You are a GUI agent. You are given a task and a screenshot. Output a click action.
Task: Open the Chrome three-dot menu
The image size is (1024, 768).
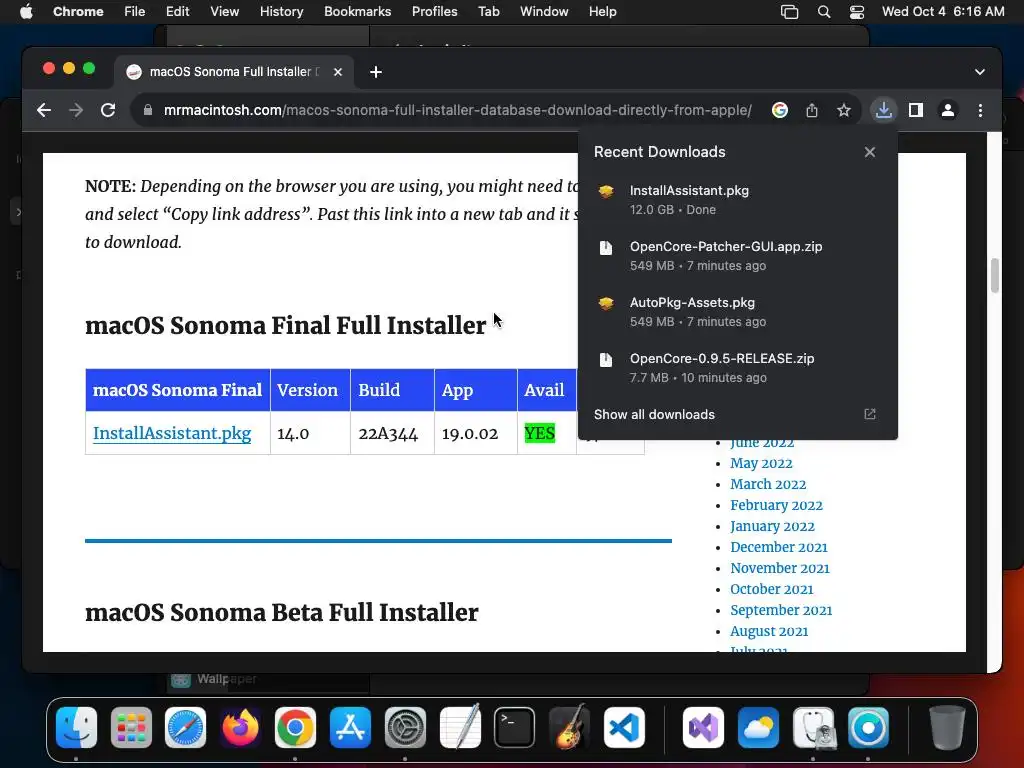[x=980, y=110]
